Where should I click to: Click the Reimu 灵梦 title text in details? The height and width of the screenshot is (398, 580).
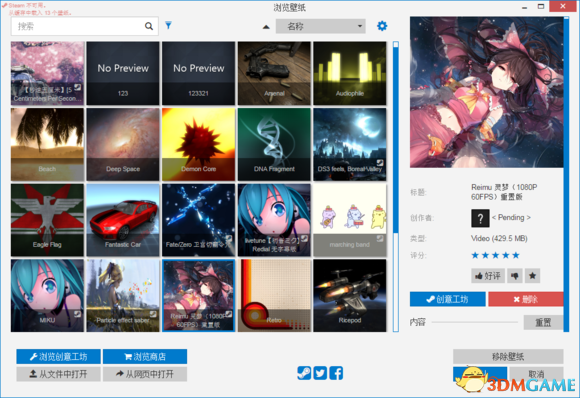point(504,192)
